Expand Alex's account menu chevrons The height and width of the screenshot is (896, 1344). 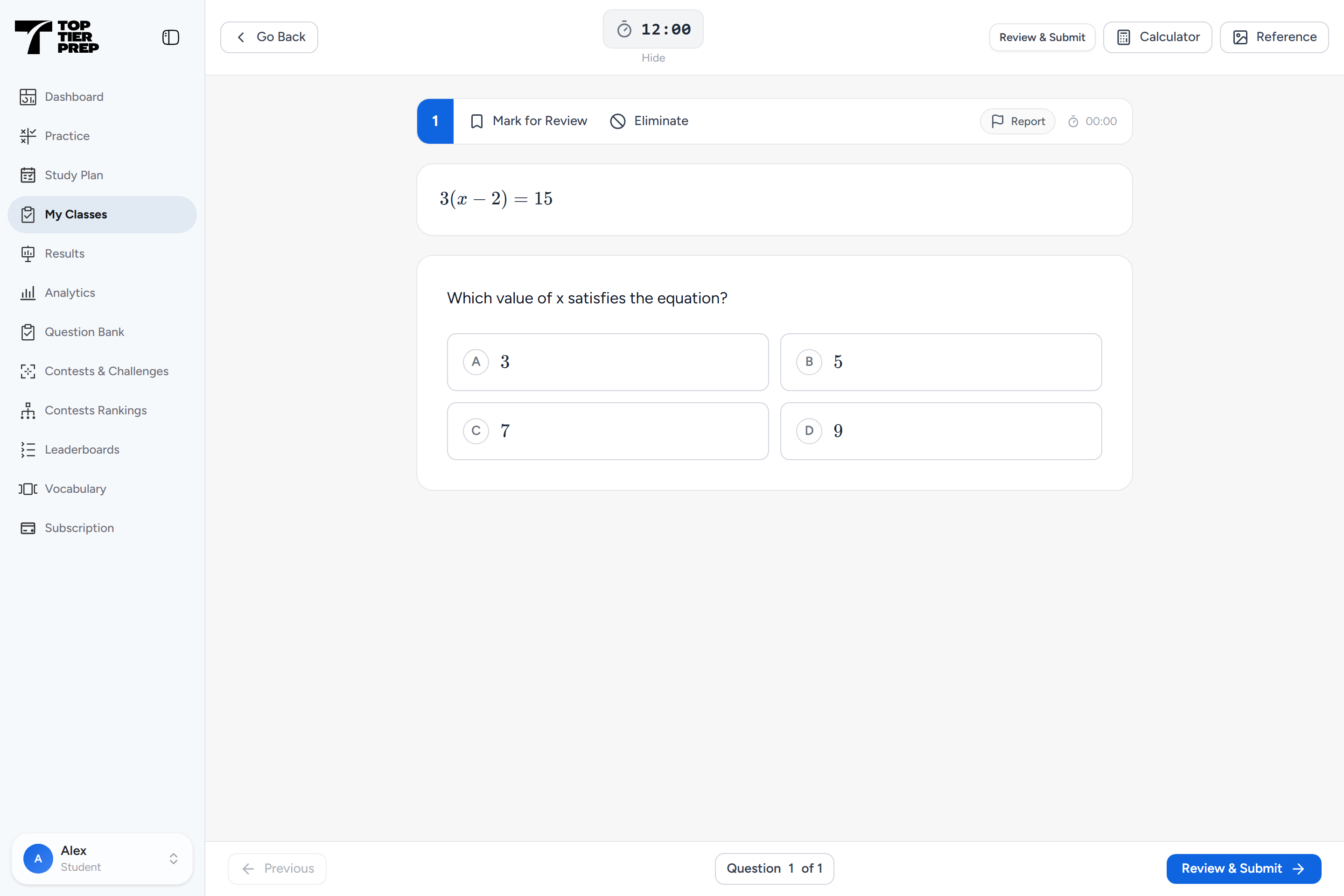pos(173,859)
